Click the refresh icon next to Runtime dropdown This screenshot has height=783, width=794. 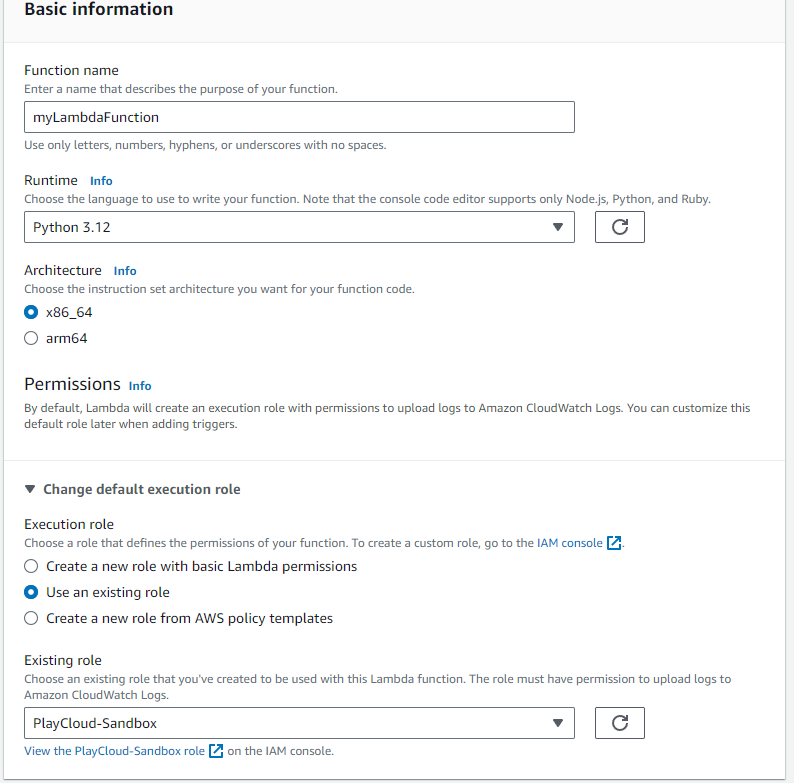619,227
